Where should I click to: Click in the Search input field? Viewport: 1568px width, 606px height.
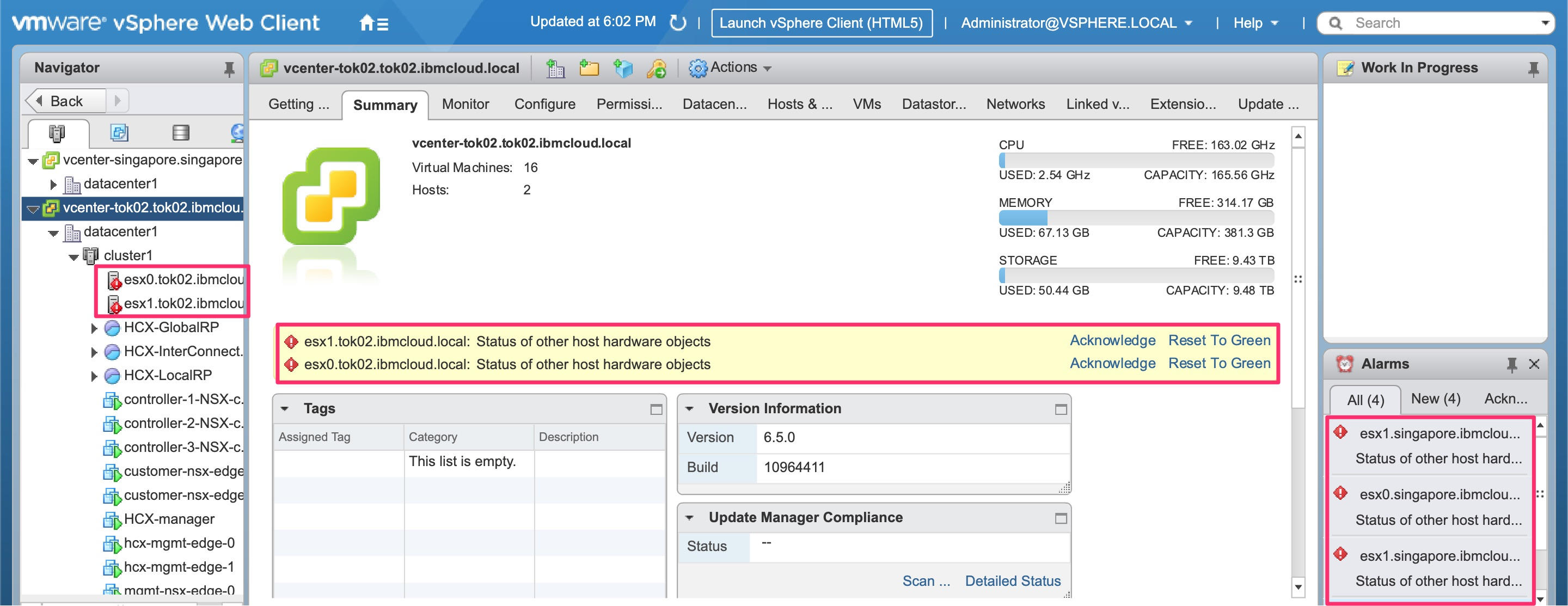tap(1443, 23)
